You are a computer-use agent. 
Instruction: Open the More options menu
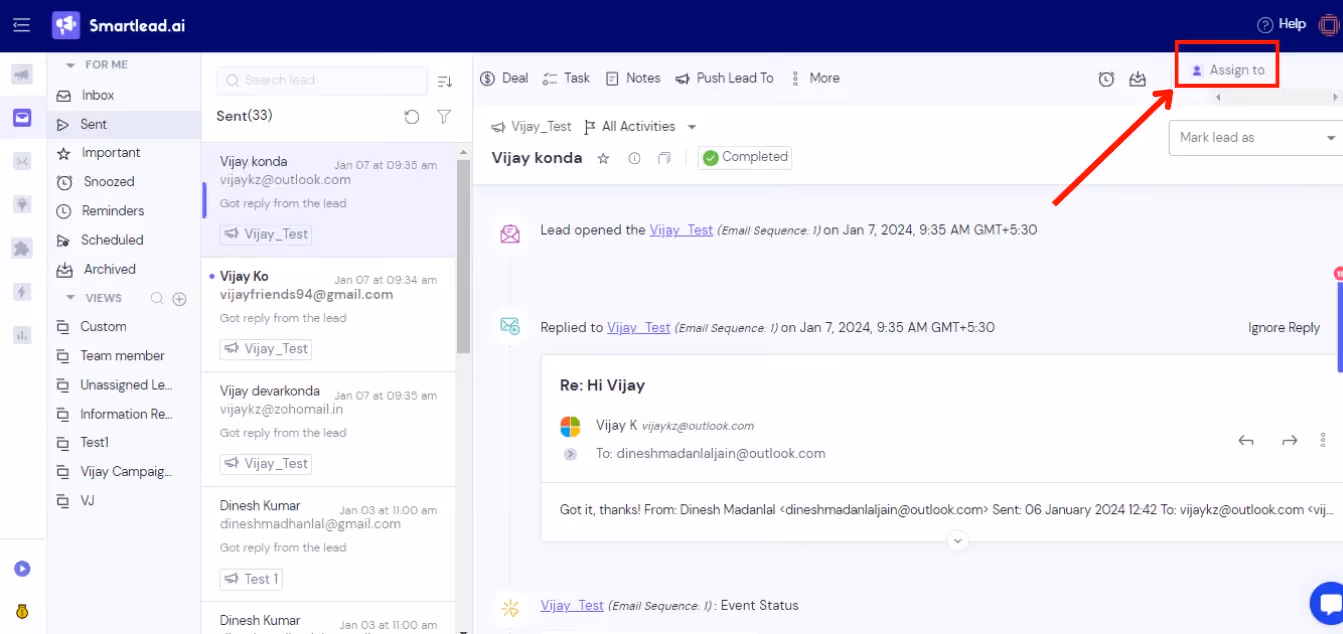click(x=815, y=78)
